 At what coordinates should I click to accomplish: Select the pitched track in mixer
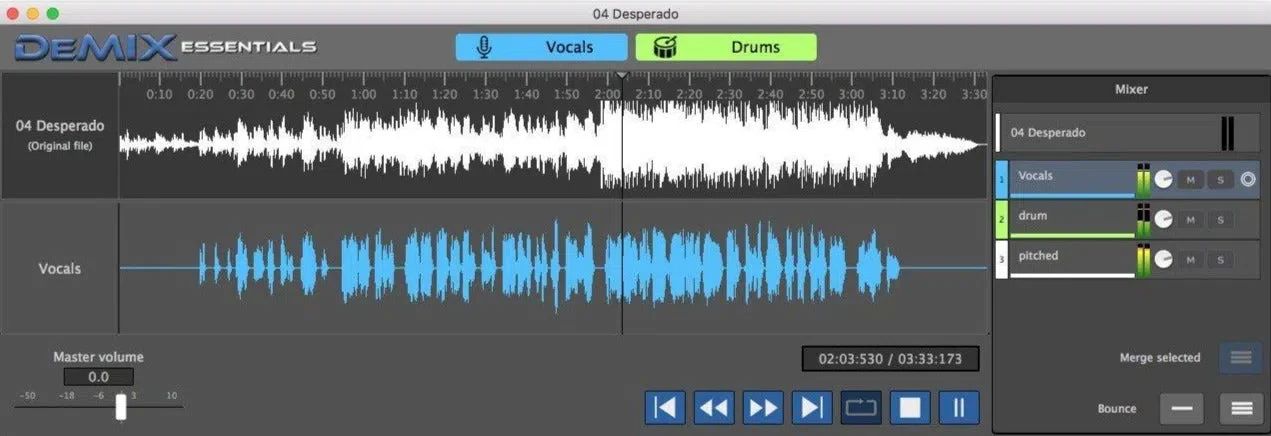click(1072, 259)
